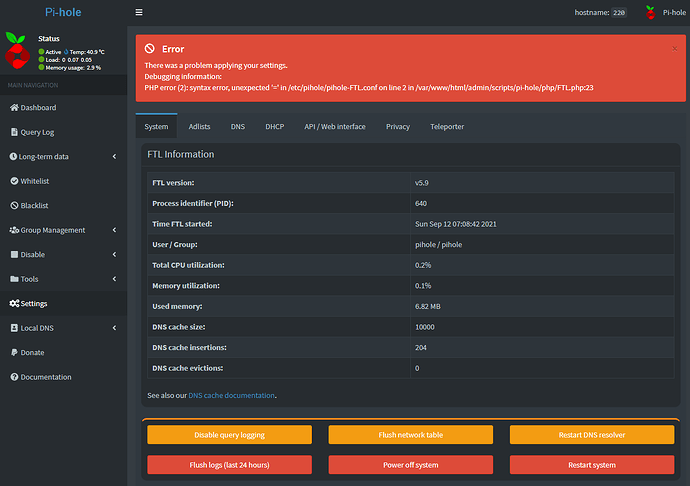Click the hostname value badge
The height and width of the screenshot is (486, 690).
pyautogui.click(x=619, y=12)
